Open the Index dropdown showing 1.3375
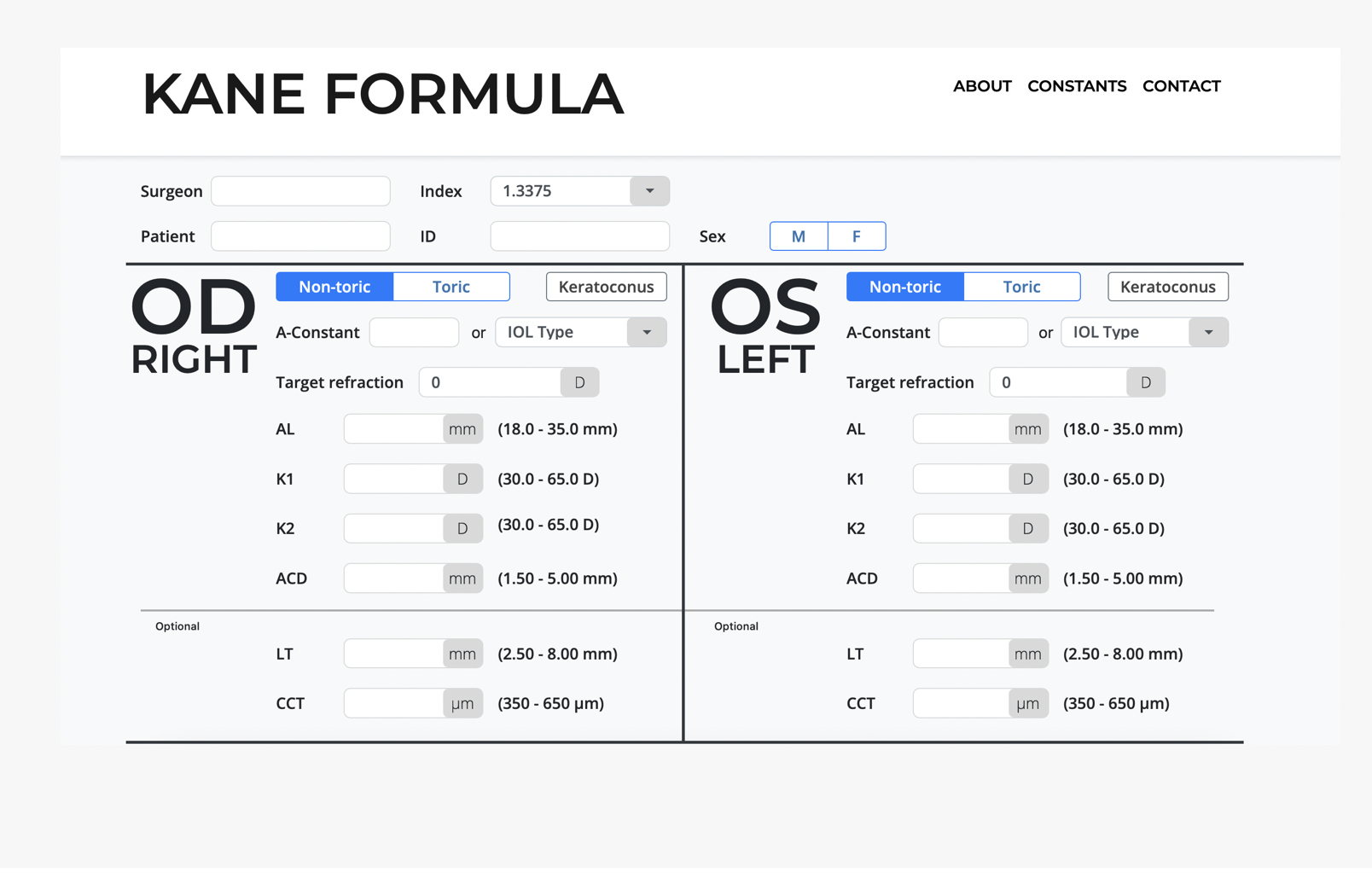The image size is (1372, 884). pos(580,191)
